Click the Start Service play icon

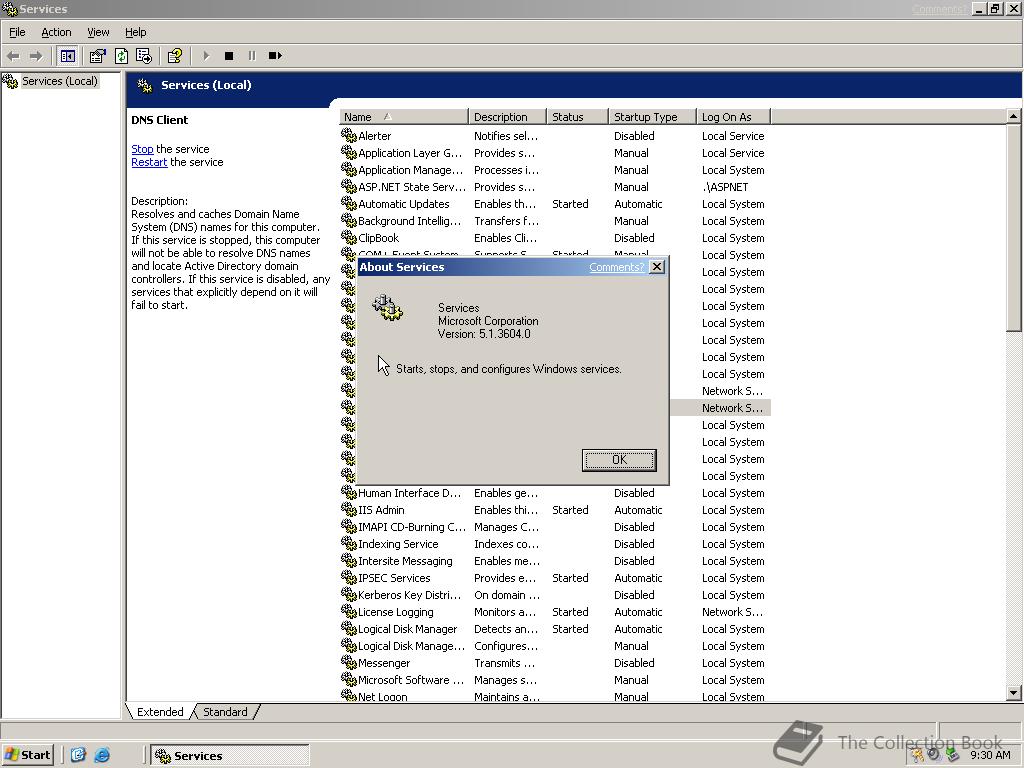pyautogui.click(x=206, y=56)
